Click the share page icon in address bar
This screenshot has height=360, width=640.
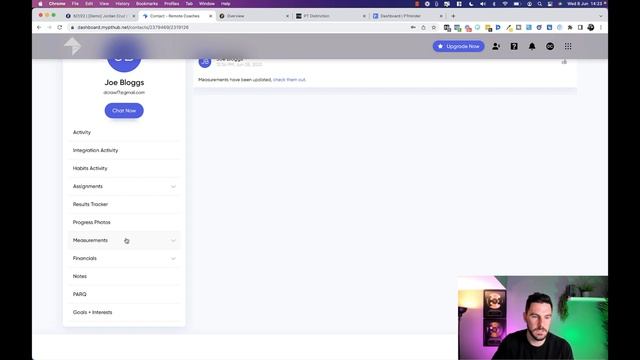423,27
